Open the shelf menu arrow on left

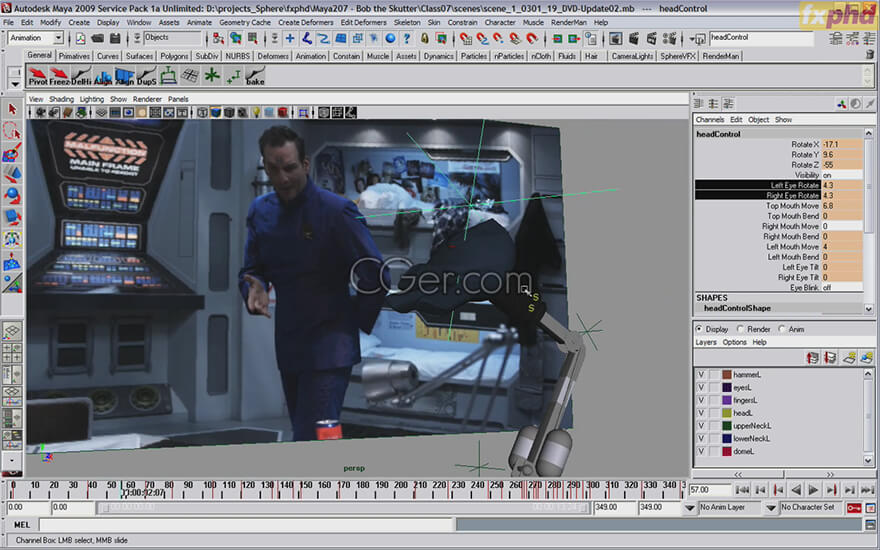click(x=14, y=83)
